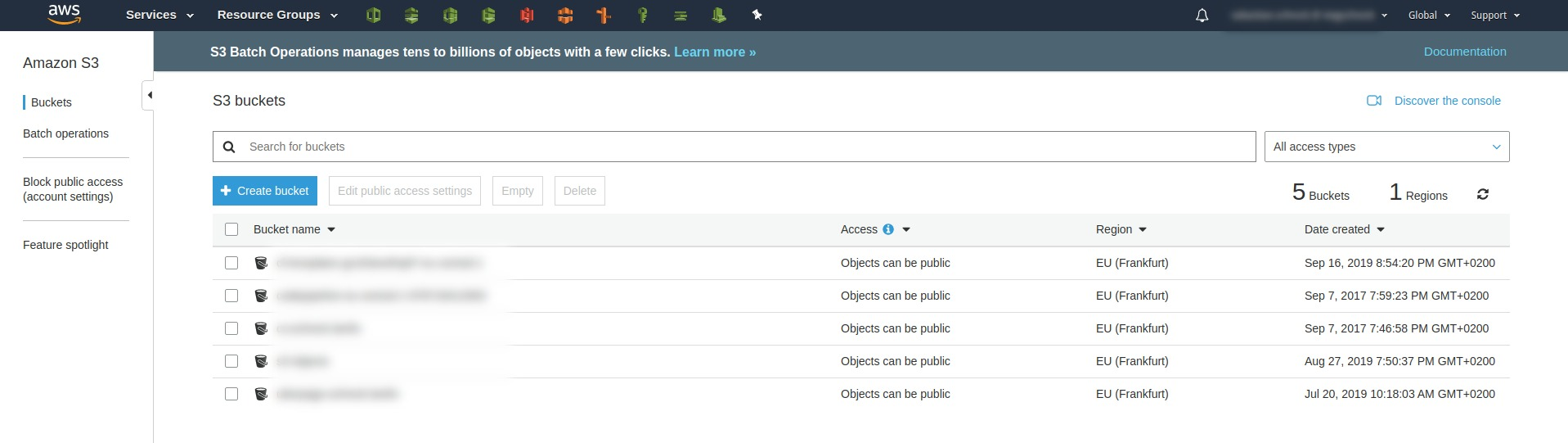Sort by Date created column
The height and width of the screenshot is (443, 1568).
coord(1345,229)
